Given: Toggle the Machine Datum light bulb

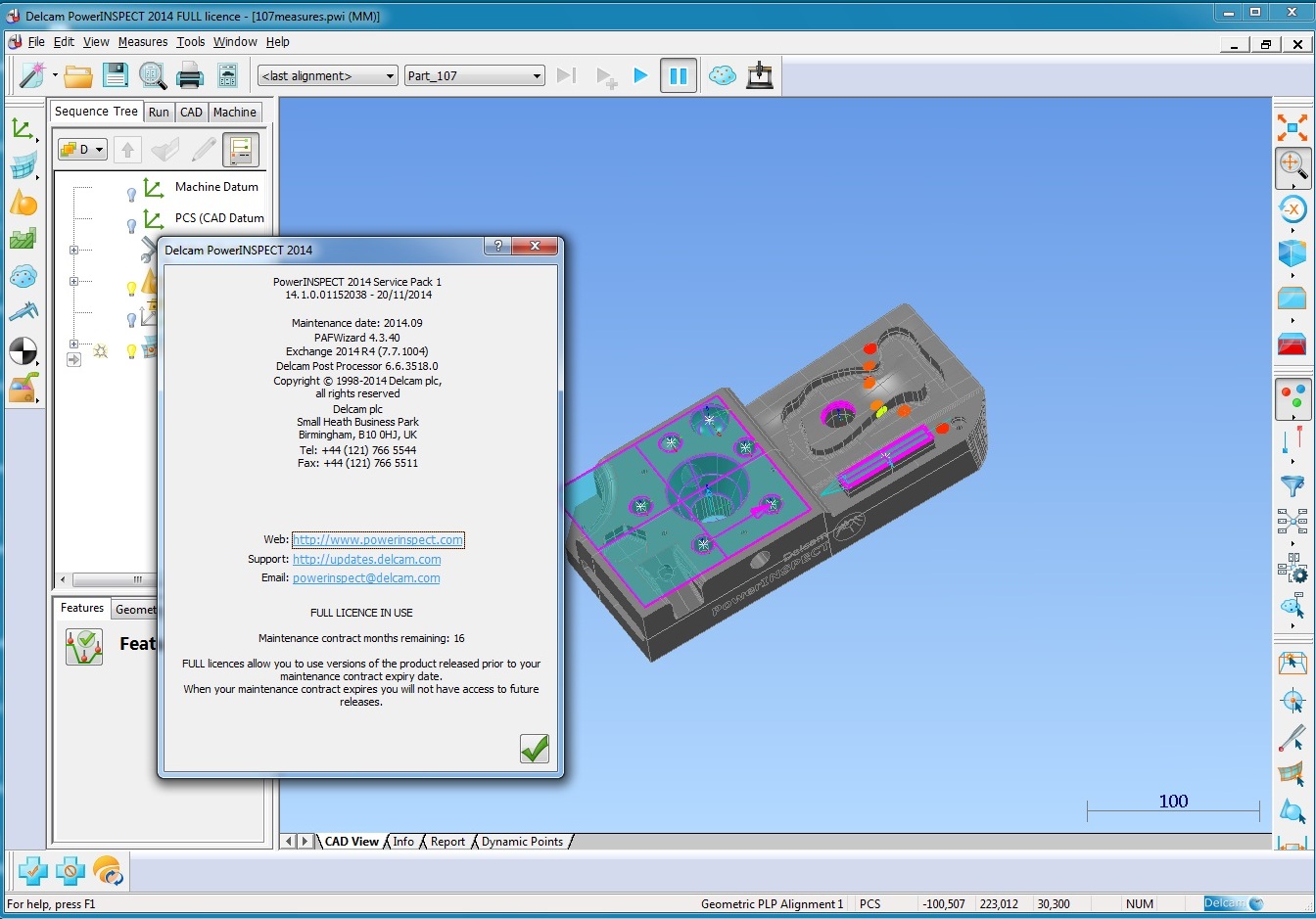Looking at the screenshot, I should (x=131, y=194).
